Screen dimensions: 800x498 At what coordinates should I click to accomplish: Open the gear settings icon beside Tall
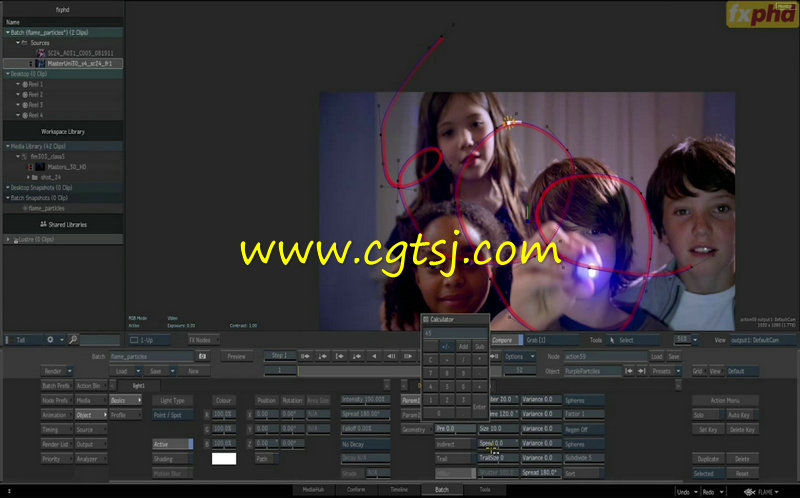tap(50, 340)
